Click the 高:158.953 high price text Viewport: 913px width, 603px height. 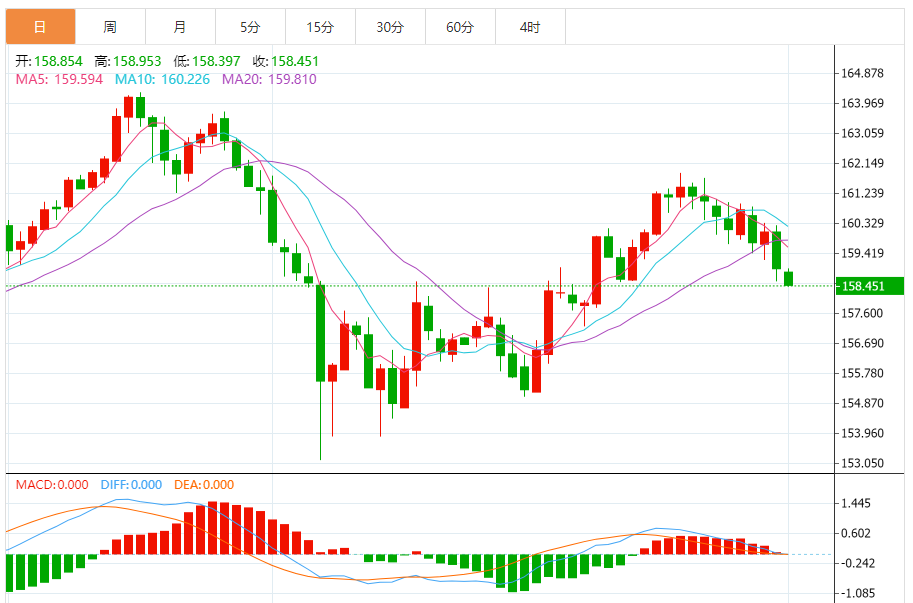pos(128,61)
